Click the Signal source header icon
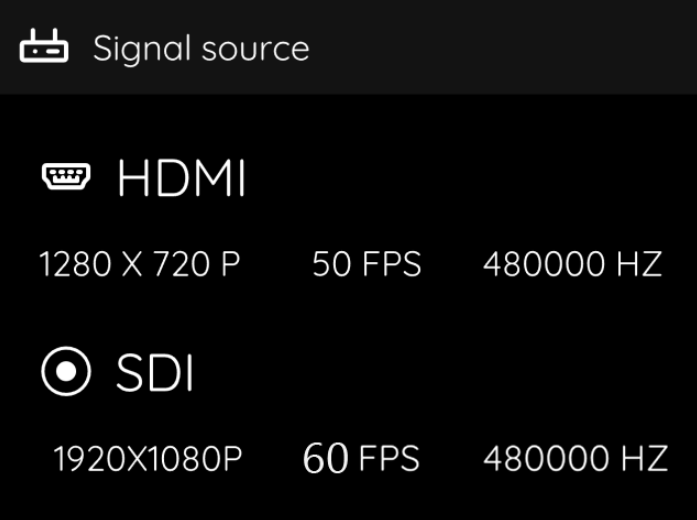Viewport: 697px width, 520px height. (x=44, y=47)
